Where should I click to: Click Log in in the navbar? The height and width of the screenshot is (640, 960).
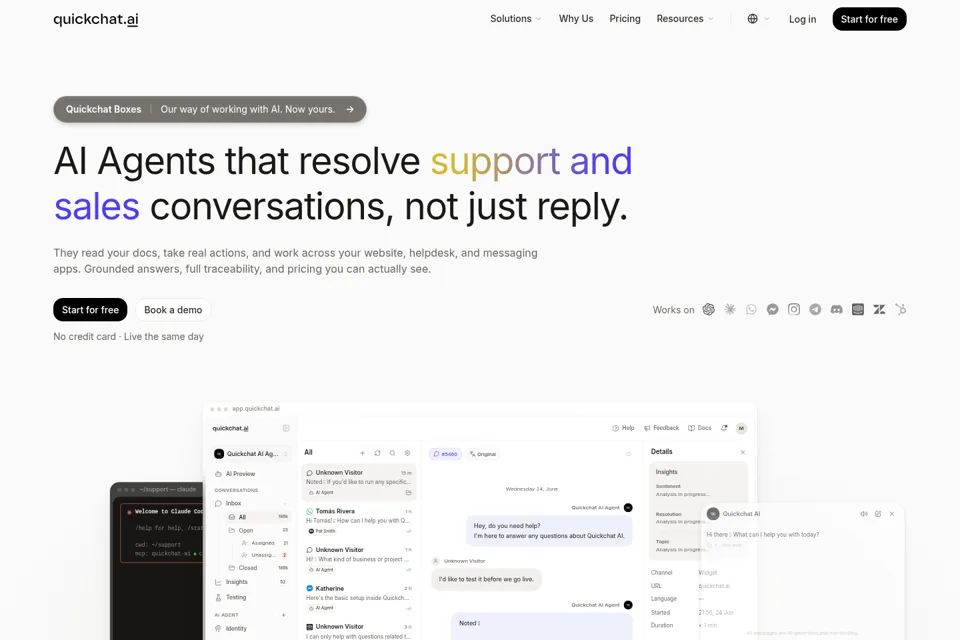[x=802, y=19]
